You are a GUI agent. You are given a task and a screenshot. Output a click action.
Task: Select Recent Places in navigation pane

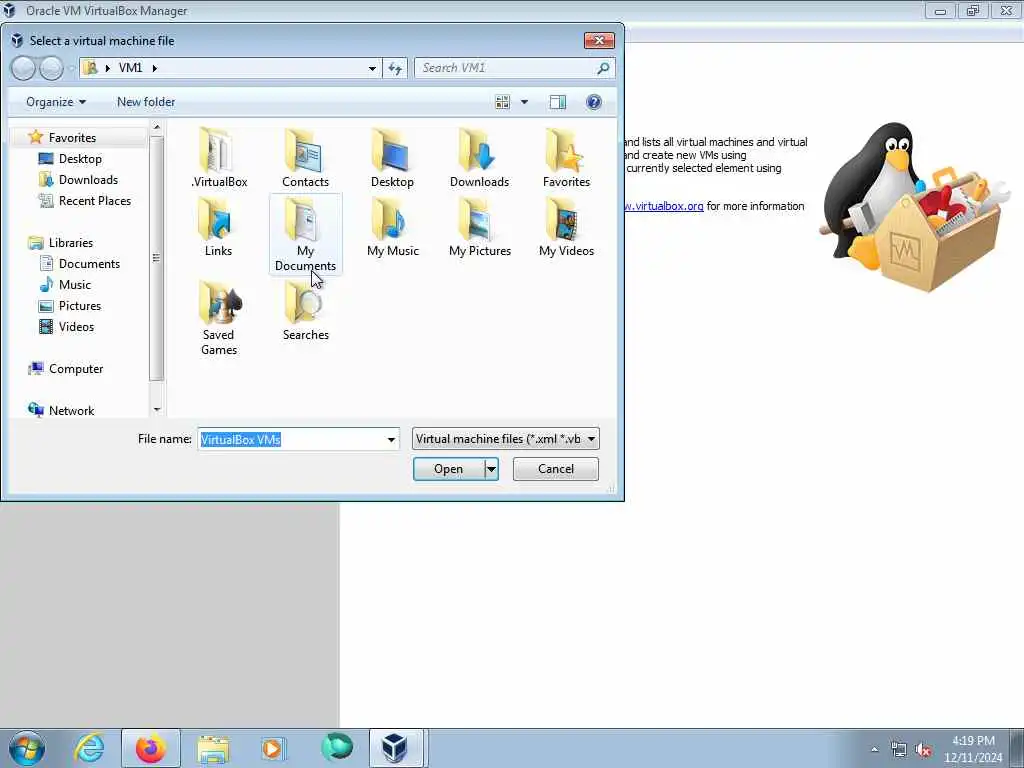tap(95, 200)
